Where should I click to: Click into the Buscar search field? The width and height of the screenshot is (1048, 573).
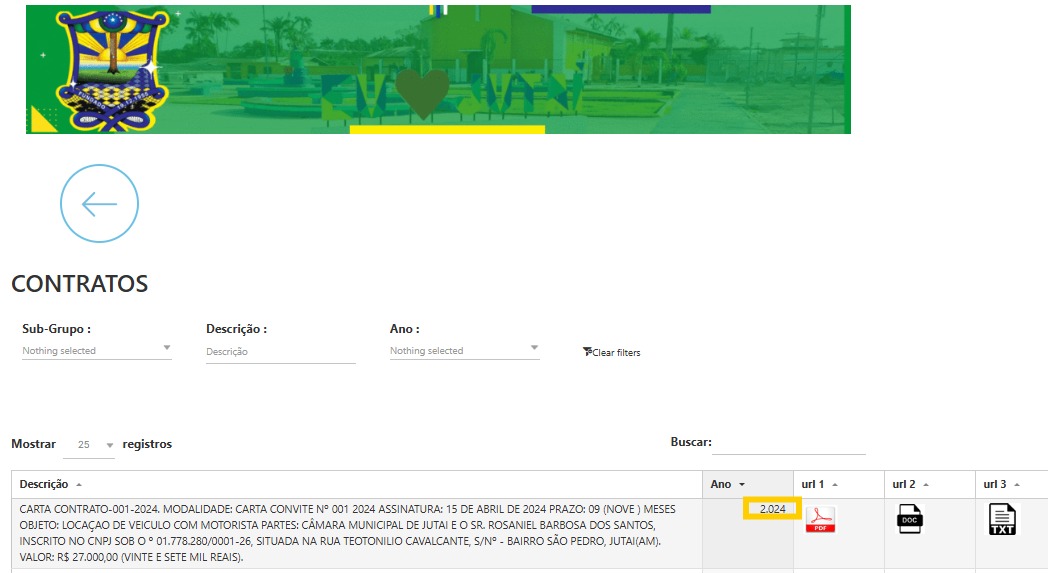pyautogui.click(x=789, y=443)
